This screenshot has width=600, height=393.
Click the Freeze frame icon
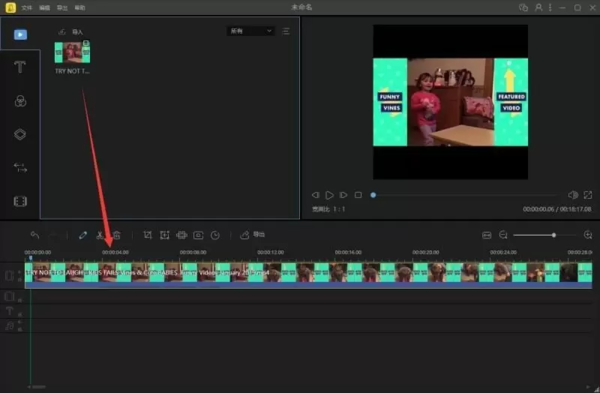click(x=198, y=235)
